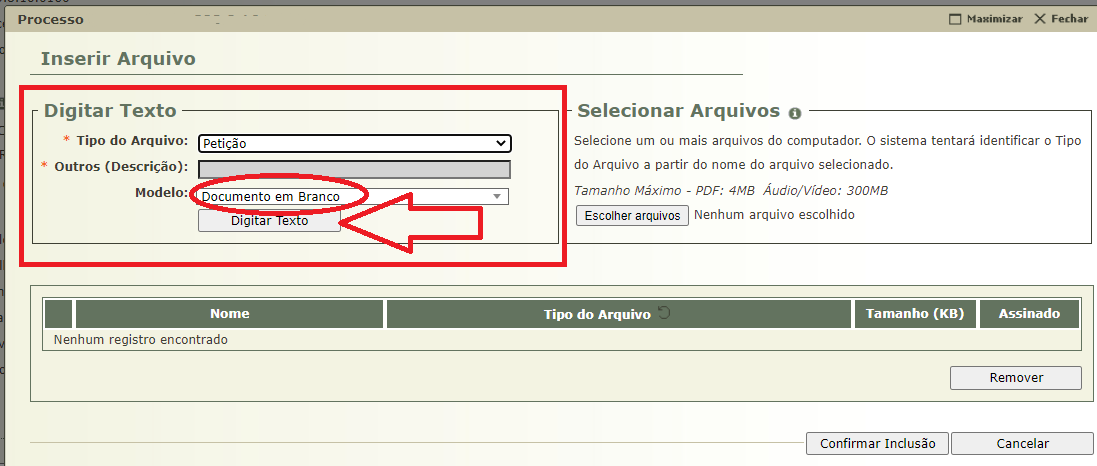
Task: Expand the Modelo dropdown showing Documento em Branco
Action: pyautogui.click(x=353, y=197)
